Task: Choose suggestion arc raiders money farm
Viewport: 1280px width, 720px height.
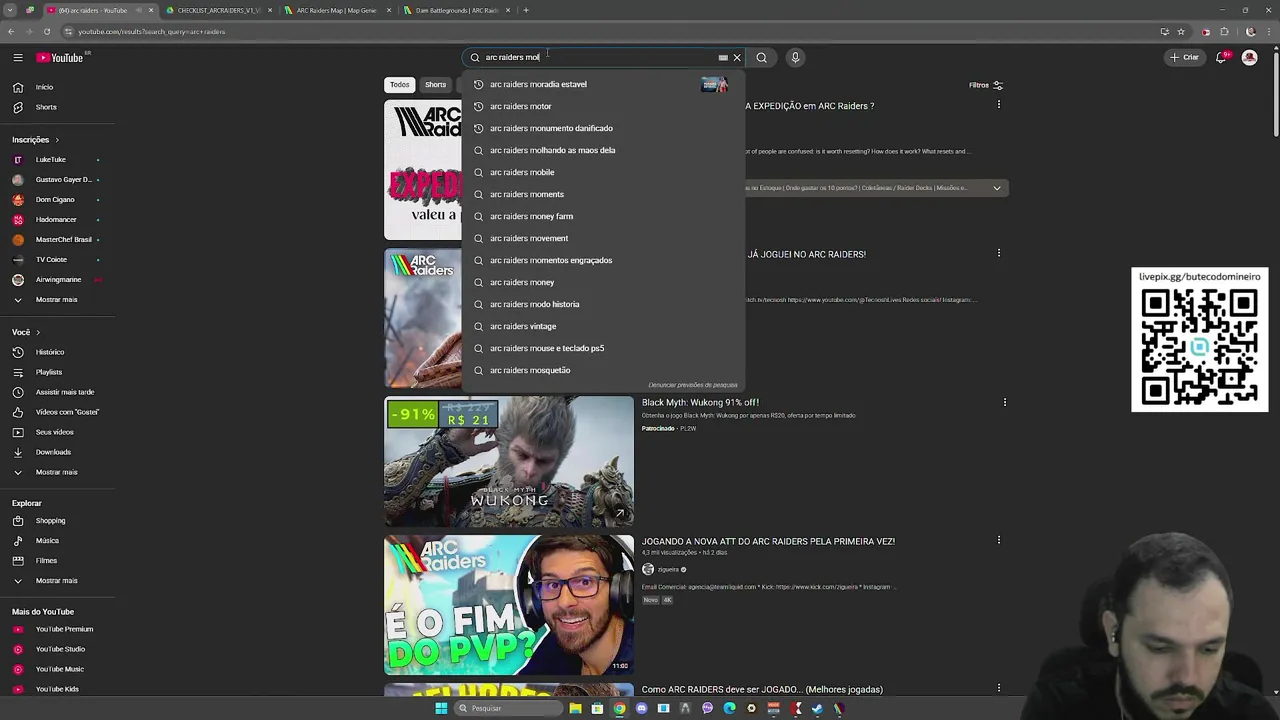Action: (603, 216)
